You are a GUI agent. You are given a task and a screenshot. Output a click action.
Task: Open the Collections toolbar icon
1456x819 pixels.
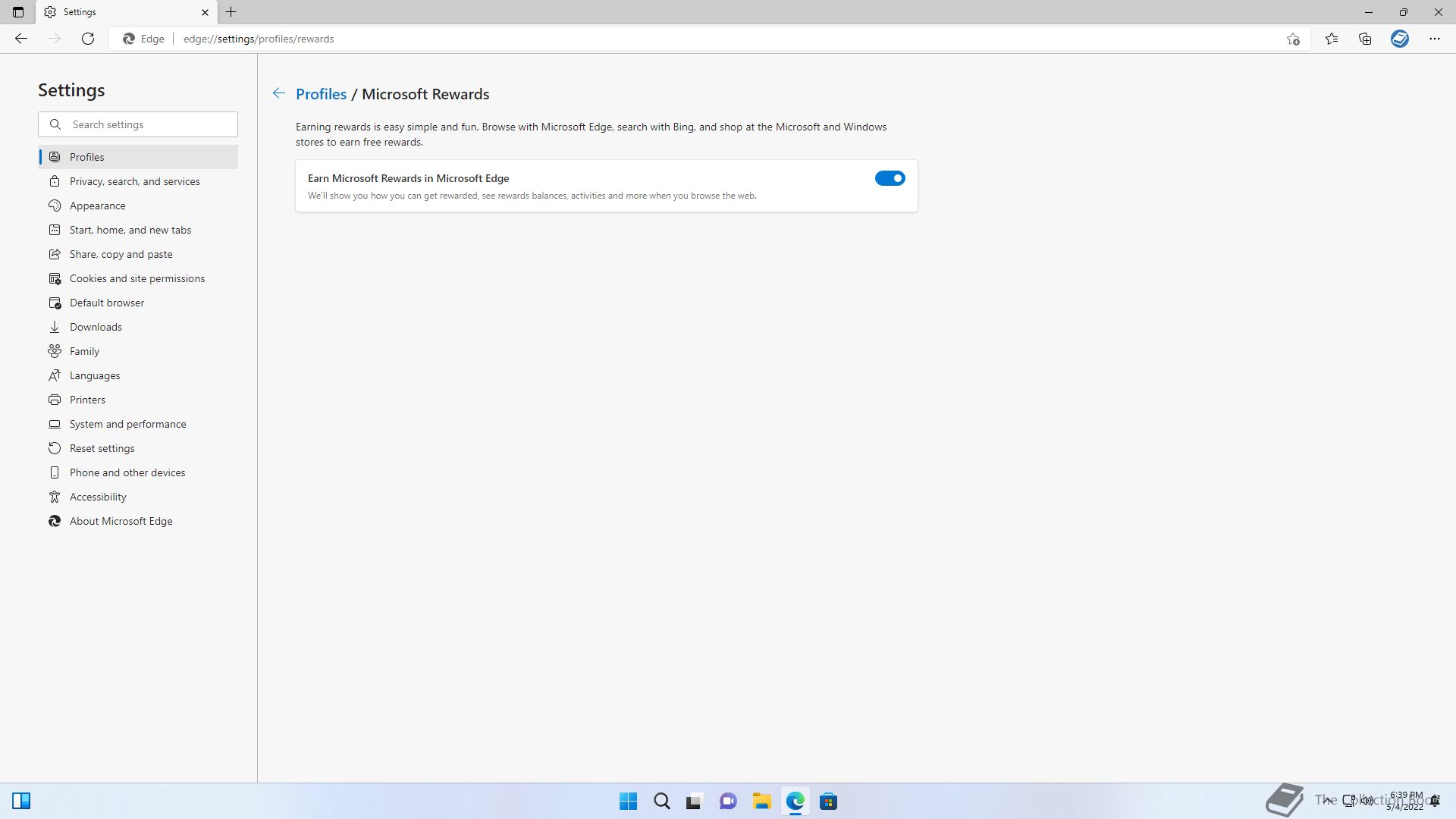click(1365, 39)
